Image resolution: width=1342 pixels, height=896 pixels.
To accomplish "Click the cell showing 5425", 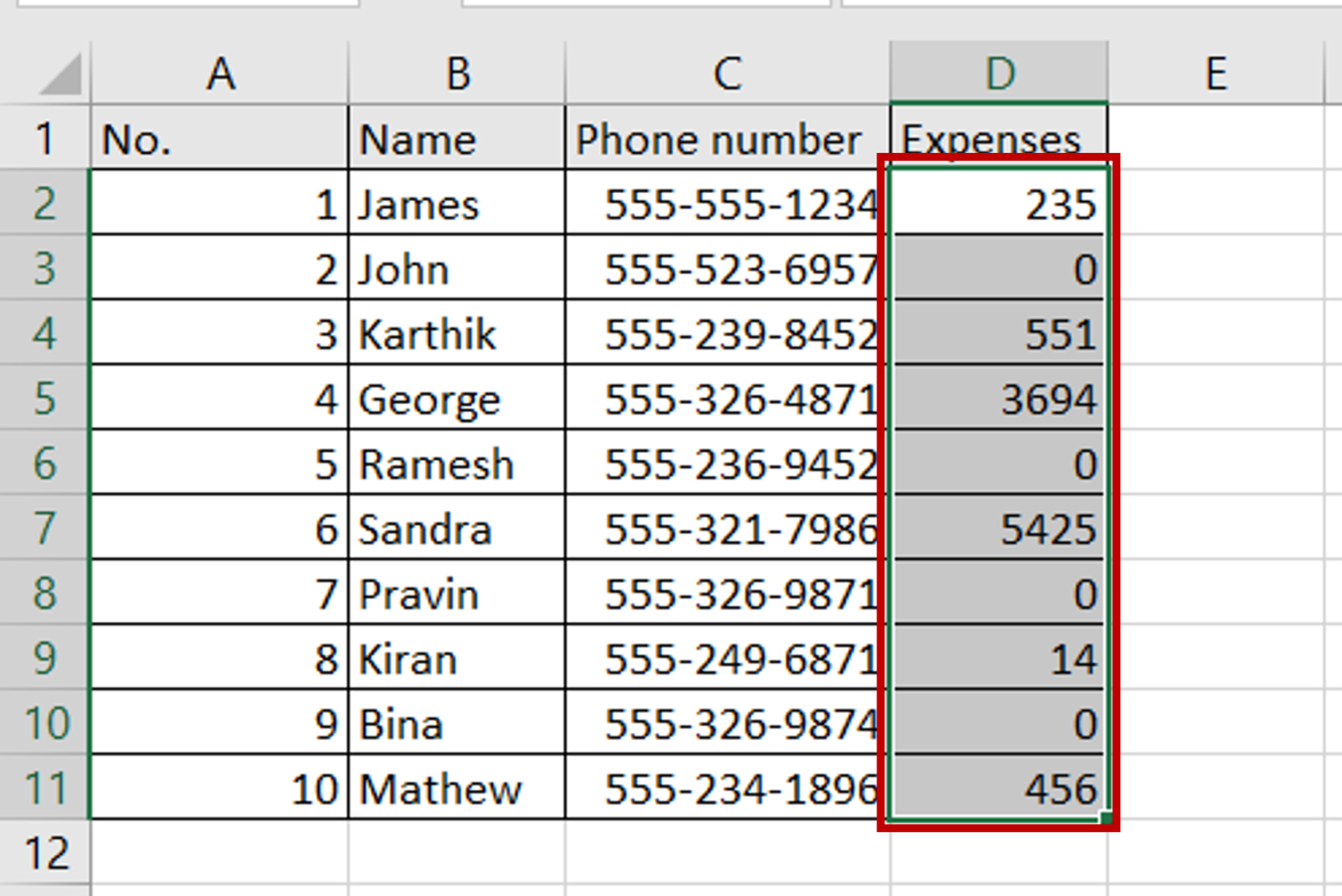I will tap(996, 528).
